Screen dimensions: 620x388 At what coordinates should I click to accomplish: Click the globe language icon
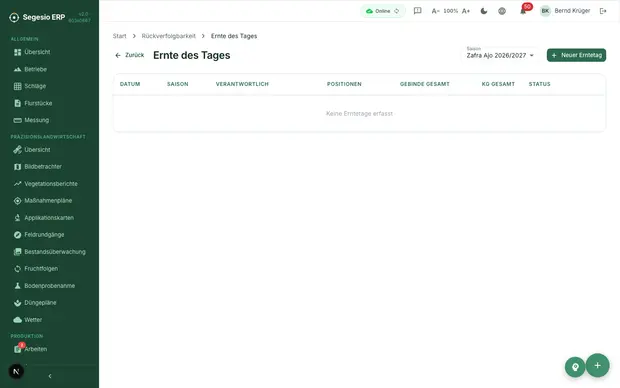502,11
